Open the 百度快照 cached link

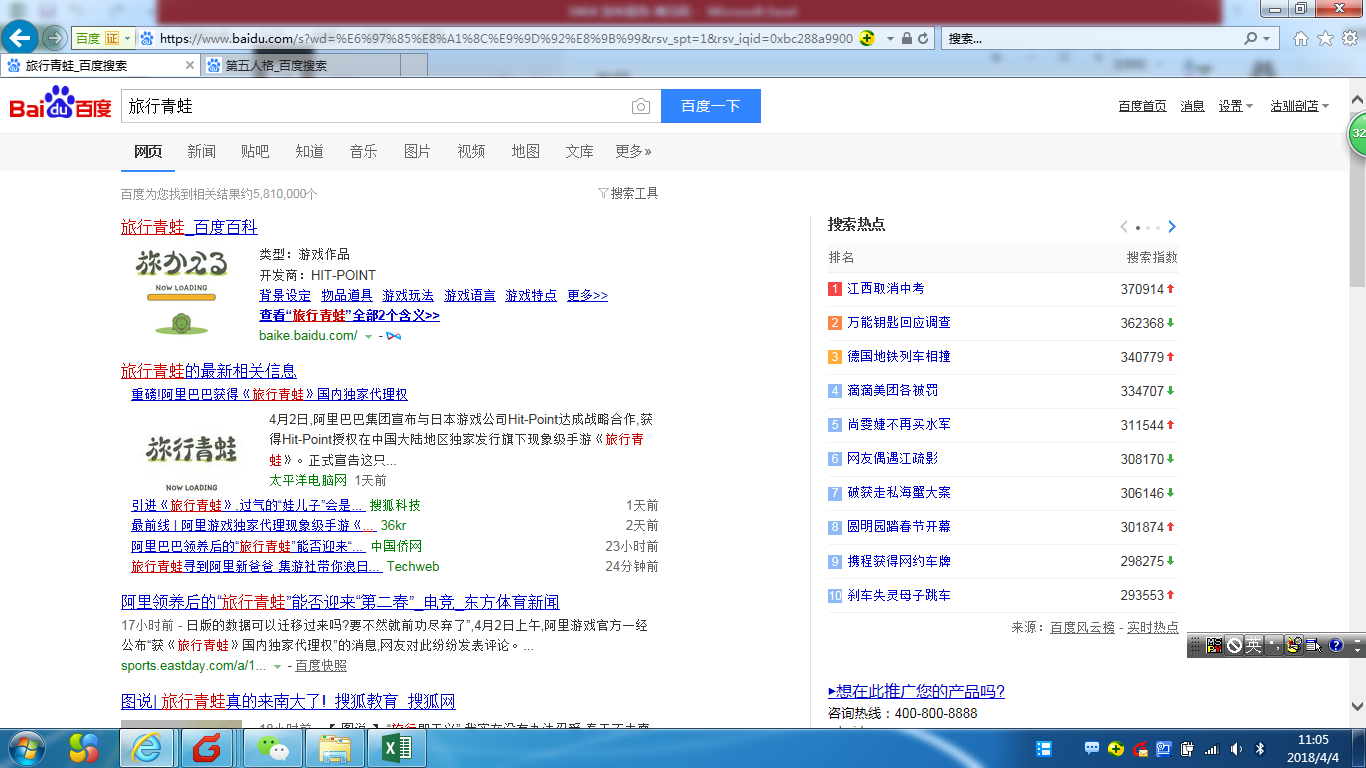coord(321,666)
